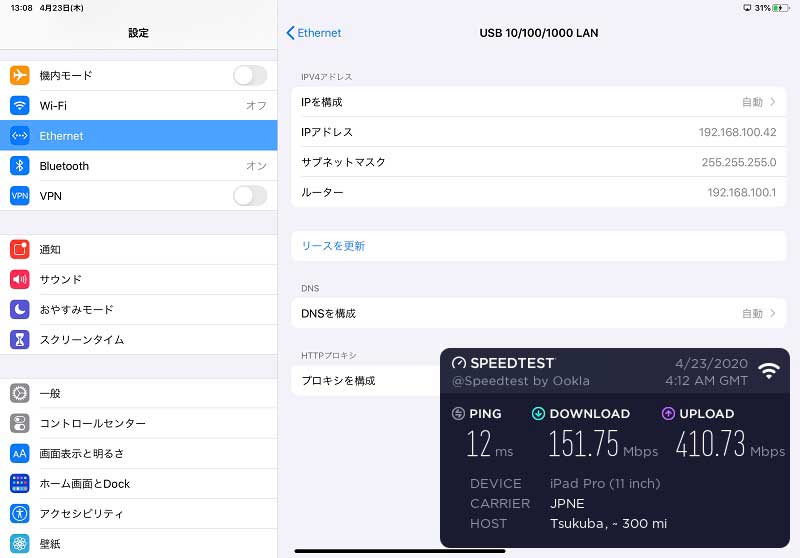Tap the アクセシビリティ person icon
800x558 pixels.
[19, 514]
